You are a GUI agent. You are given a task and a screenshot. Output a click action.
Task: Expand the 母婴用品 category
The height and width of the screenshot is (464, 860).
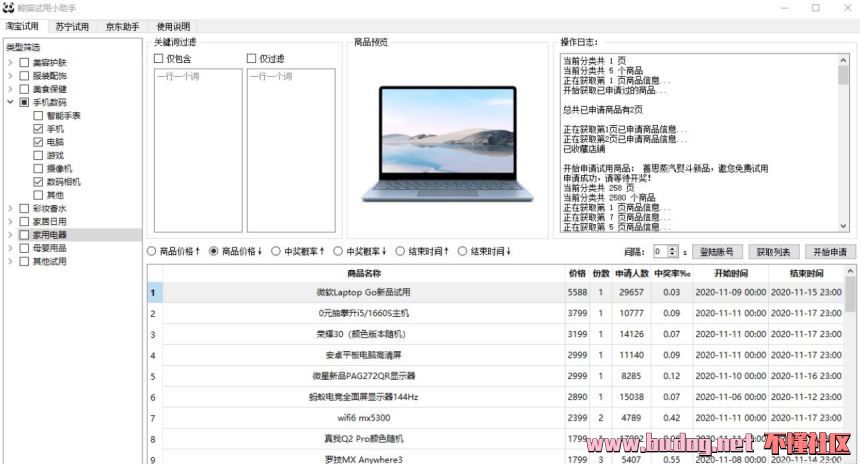pyautogui.click(x=10, y=248)
